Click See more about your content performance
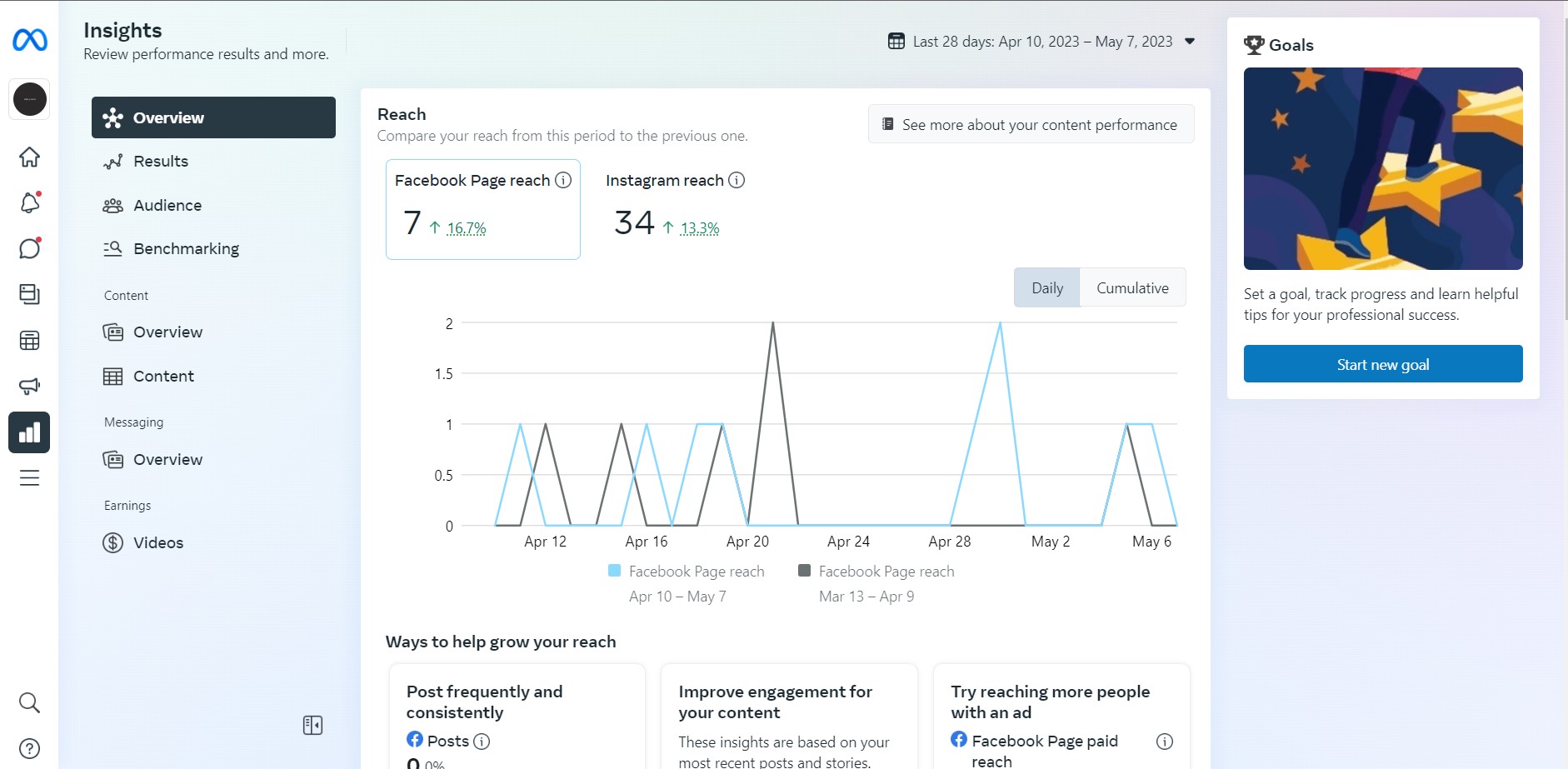Viewport: 1568px width, 769px height. point(1031,124)
